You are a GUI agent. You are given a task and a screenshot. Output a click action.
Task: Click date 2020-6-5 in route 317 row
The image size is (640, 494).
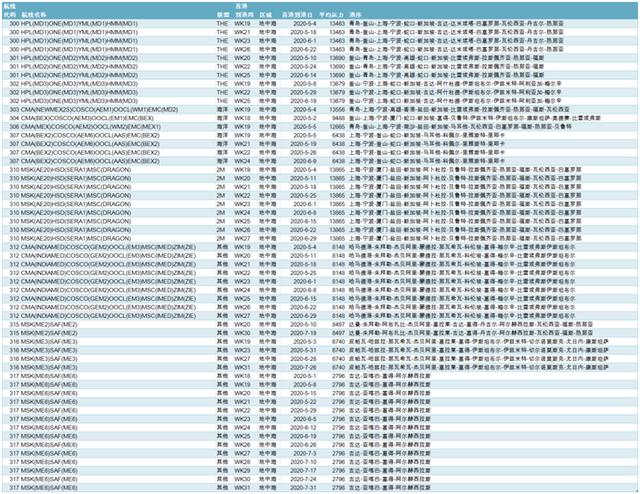click(x=305, y=419)
